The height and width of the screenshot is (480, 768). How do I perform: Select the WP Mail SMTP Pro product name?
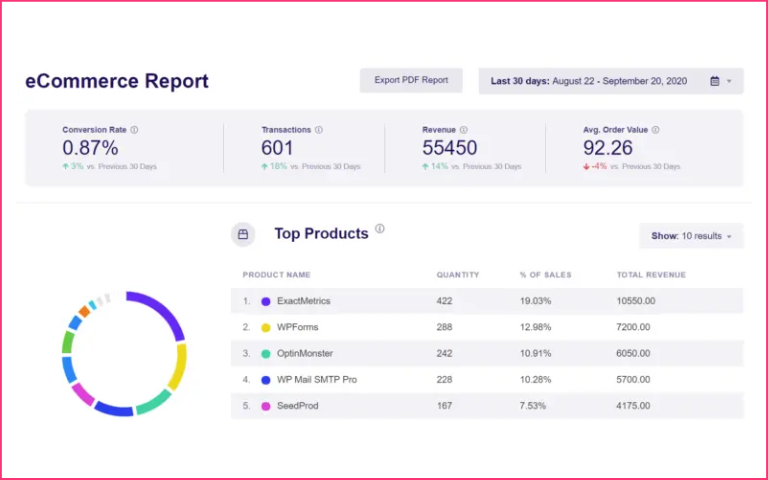(x=317, y=380)
